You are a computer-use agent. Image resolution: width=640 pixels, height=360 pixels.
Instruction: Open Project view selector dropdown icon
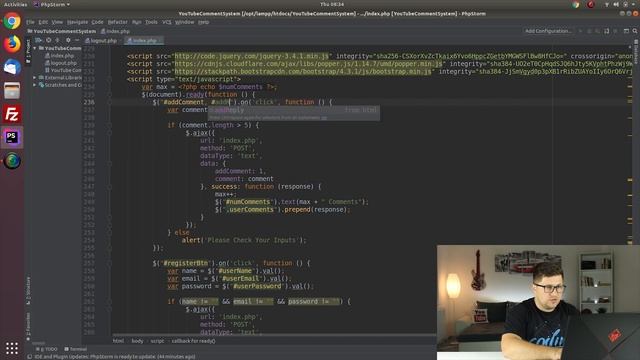(38, 40)
